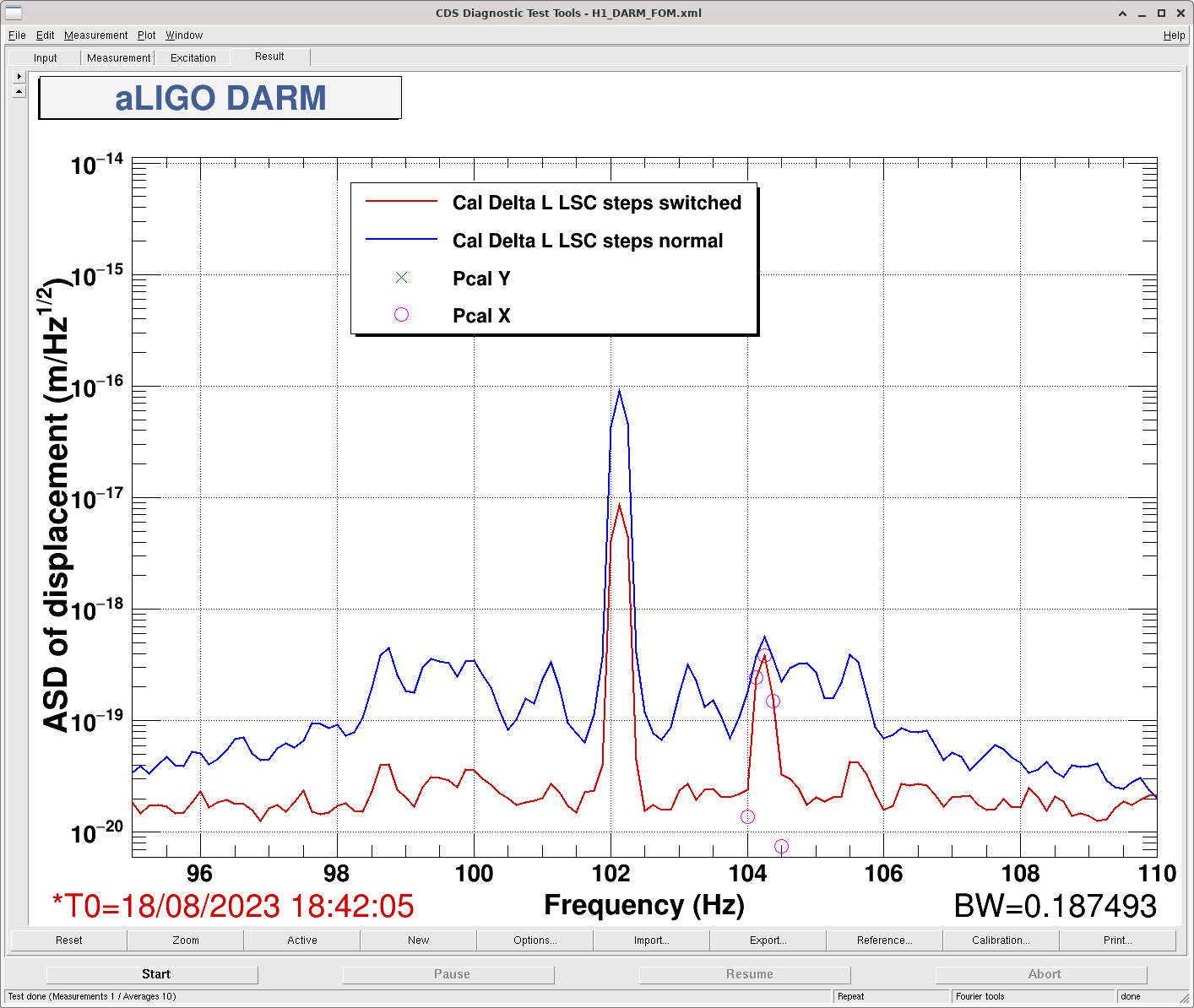Open the Help menu
Screen dimensions: 1194x1008
point(1174,35)
